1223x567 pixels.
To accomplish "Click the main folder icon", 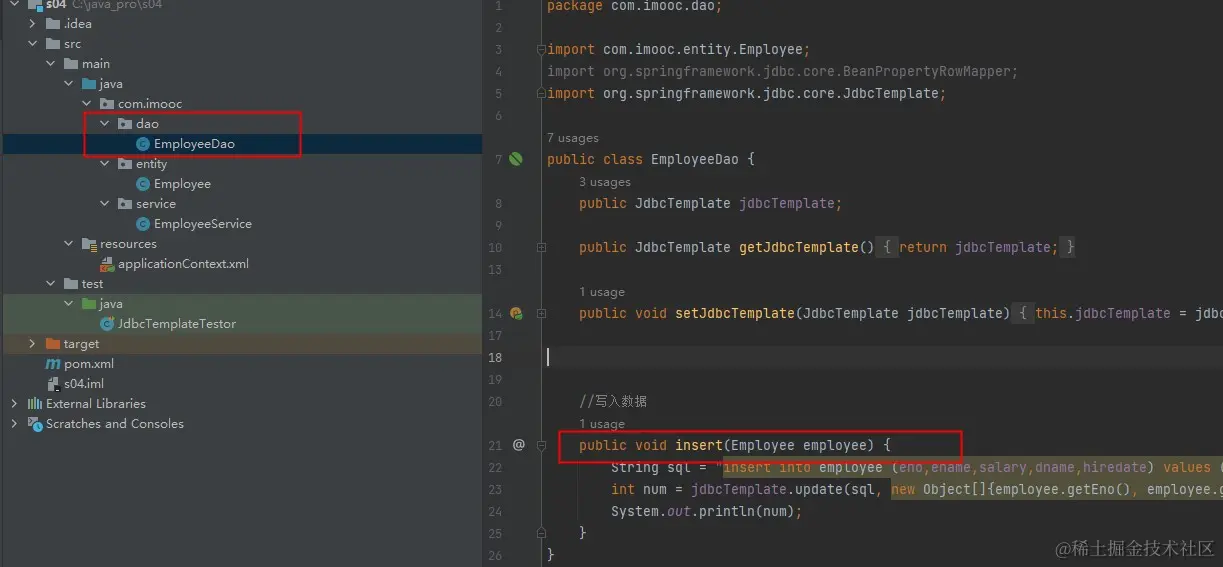I will pyautogui.click(x=71, y=64).
